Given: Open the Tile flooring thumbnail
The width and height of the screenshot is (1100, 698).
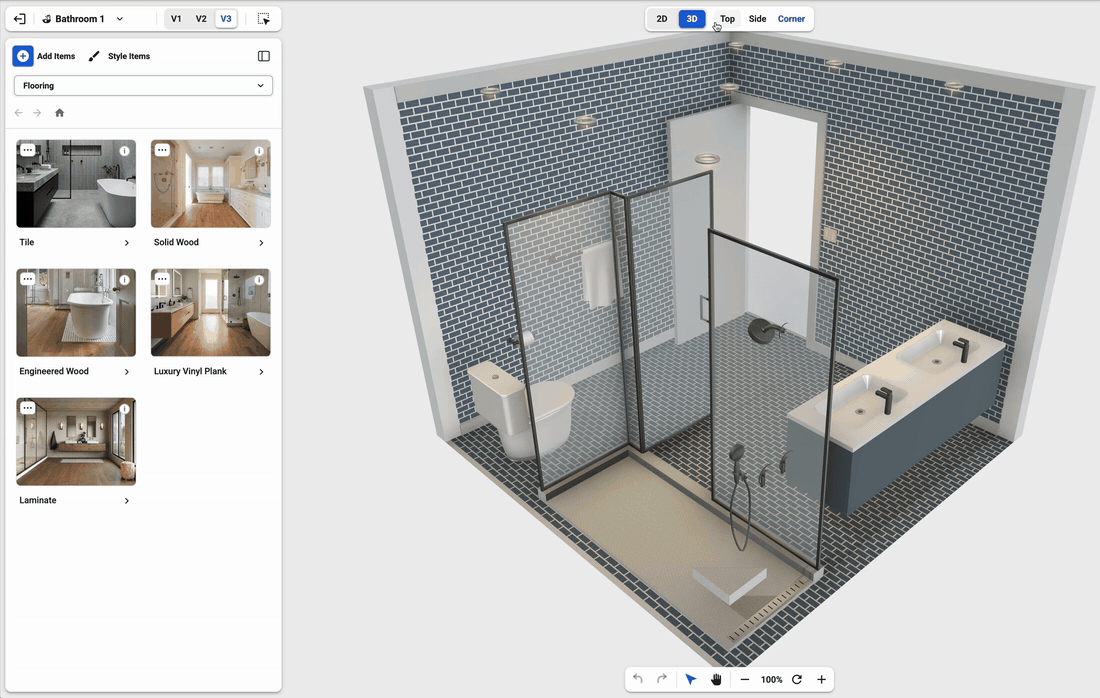Looking at the screenshot, I should (76, 184).
